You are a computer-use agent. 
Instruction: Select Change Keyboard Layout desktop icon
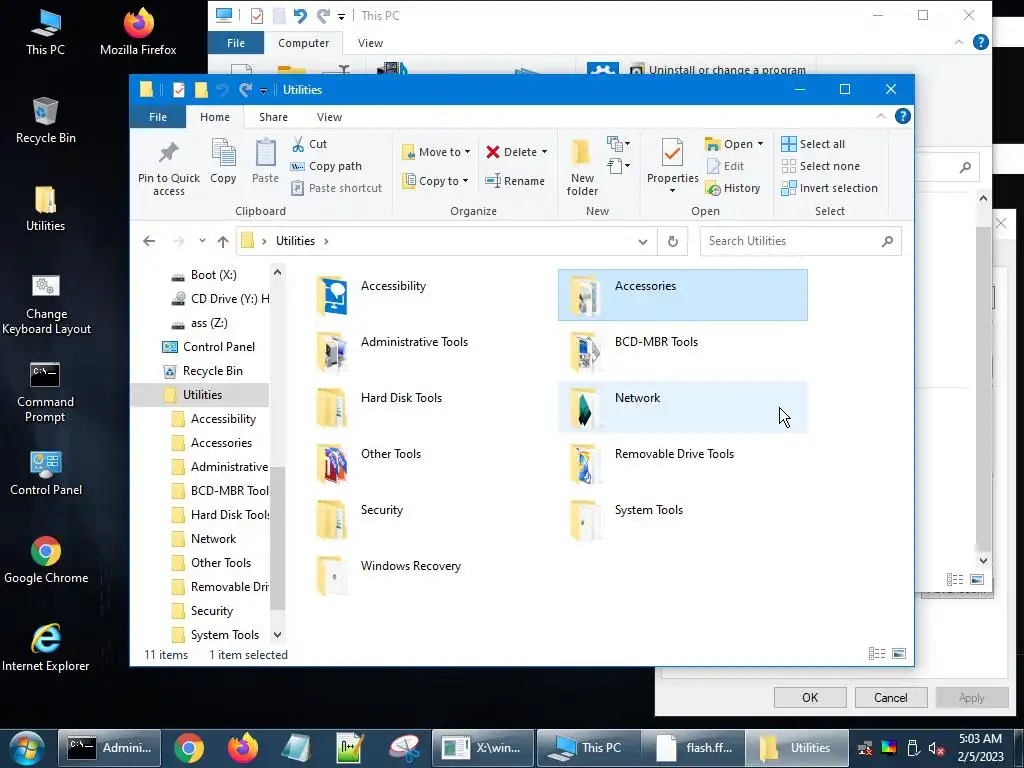[x=46, y=304]
